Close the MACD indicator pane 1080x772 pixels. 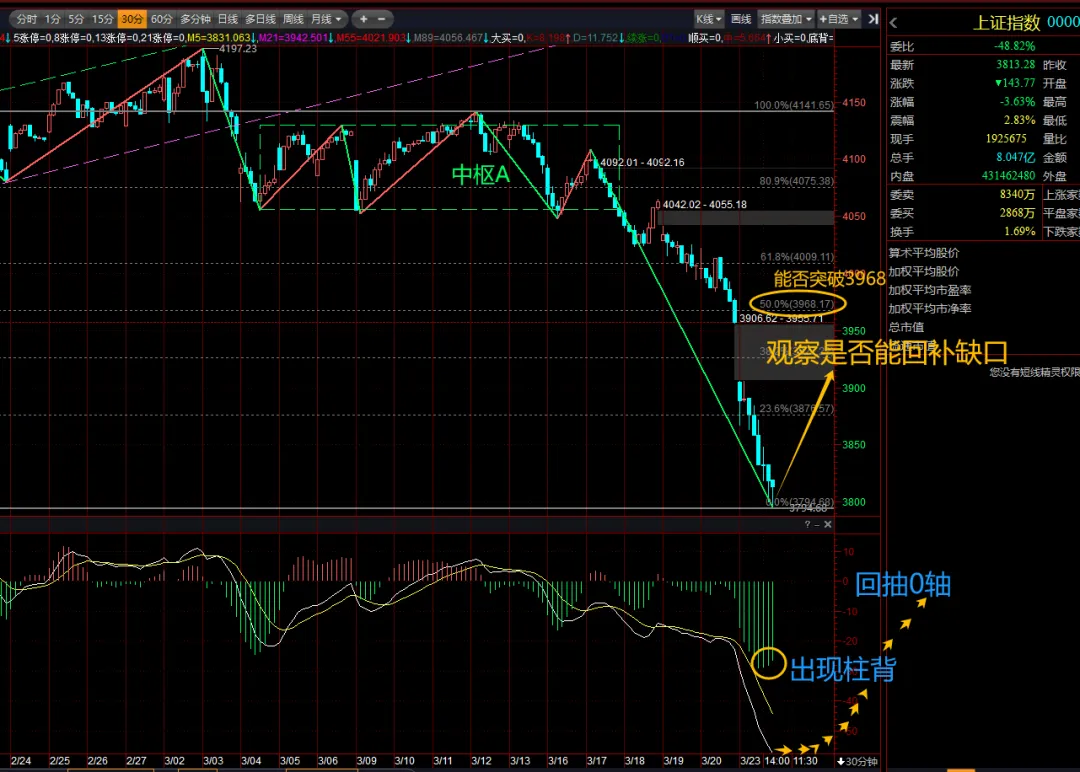click(828, 525)
